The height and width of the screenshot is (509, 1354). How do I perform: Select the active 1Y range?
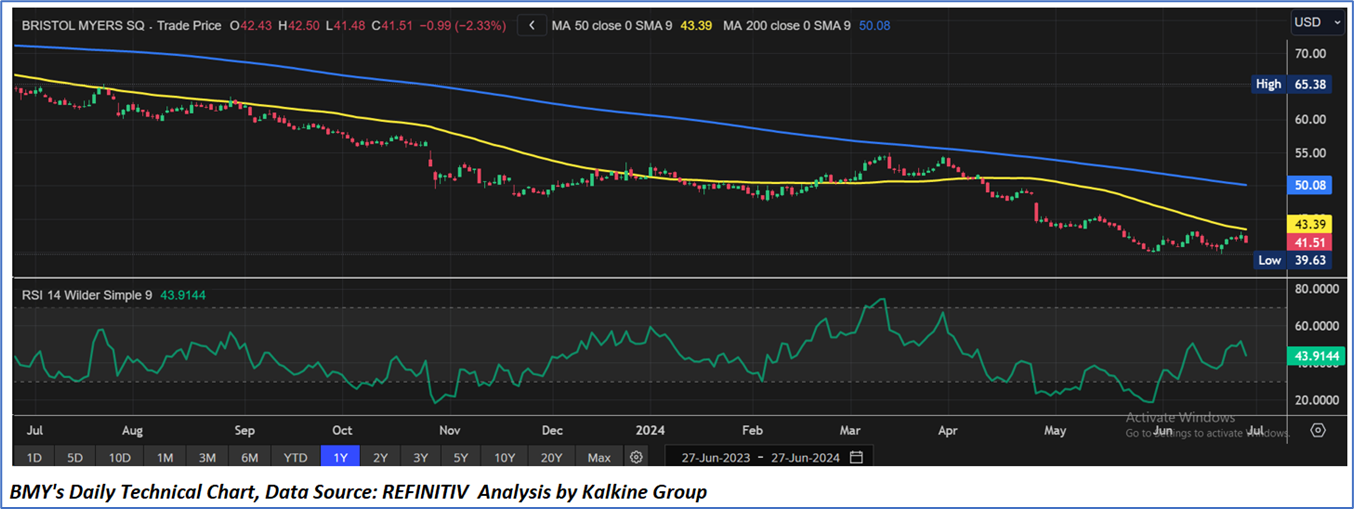339,457
